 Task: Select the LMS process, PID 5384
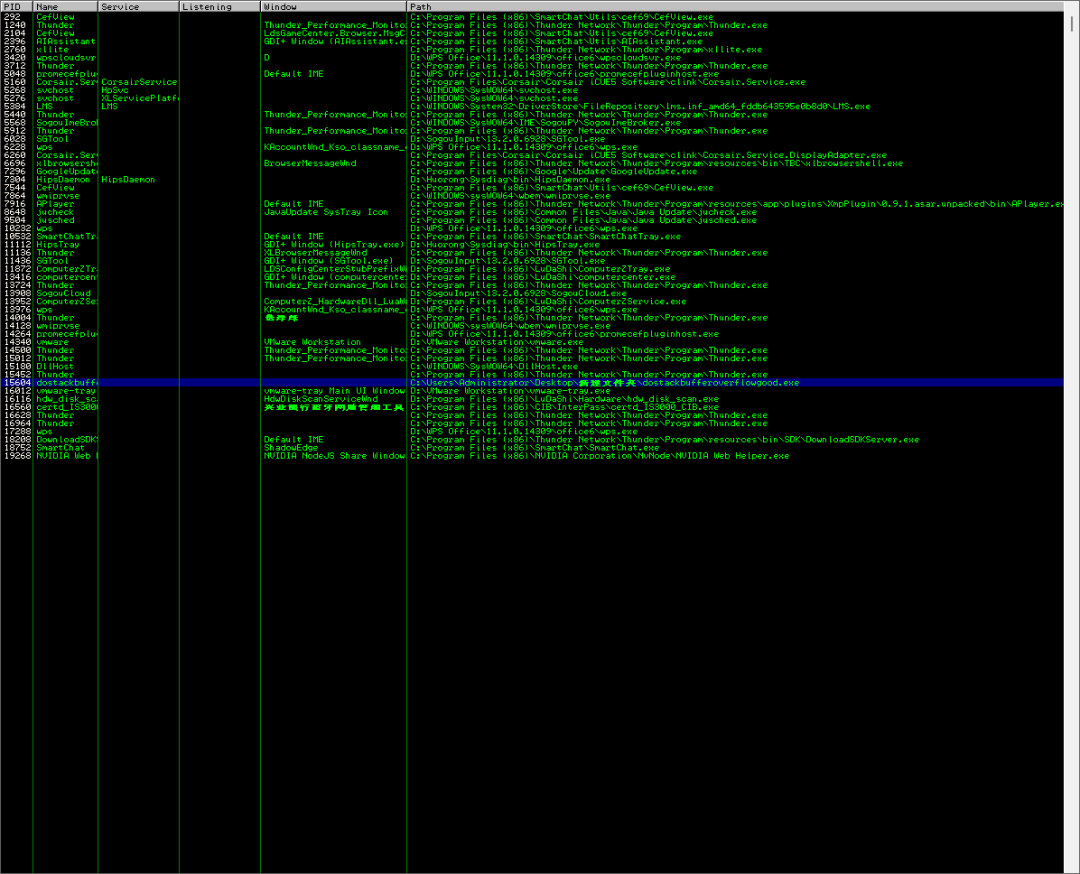coord(532,107)
